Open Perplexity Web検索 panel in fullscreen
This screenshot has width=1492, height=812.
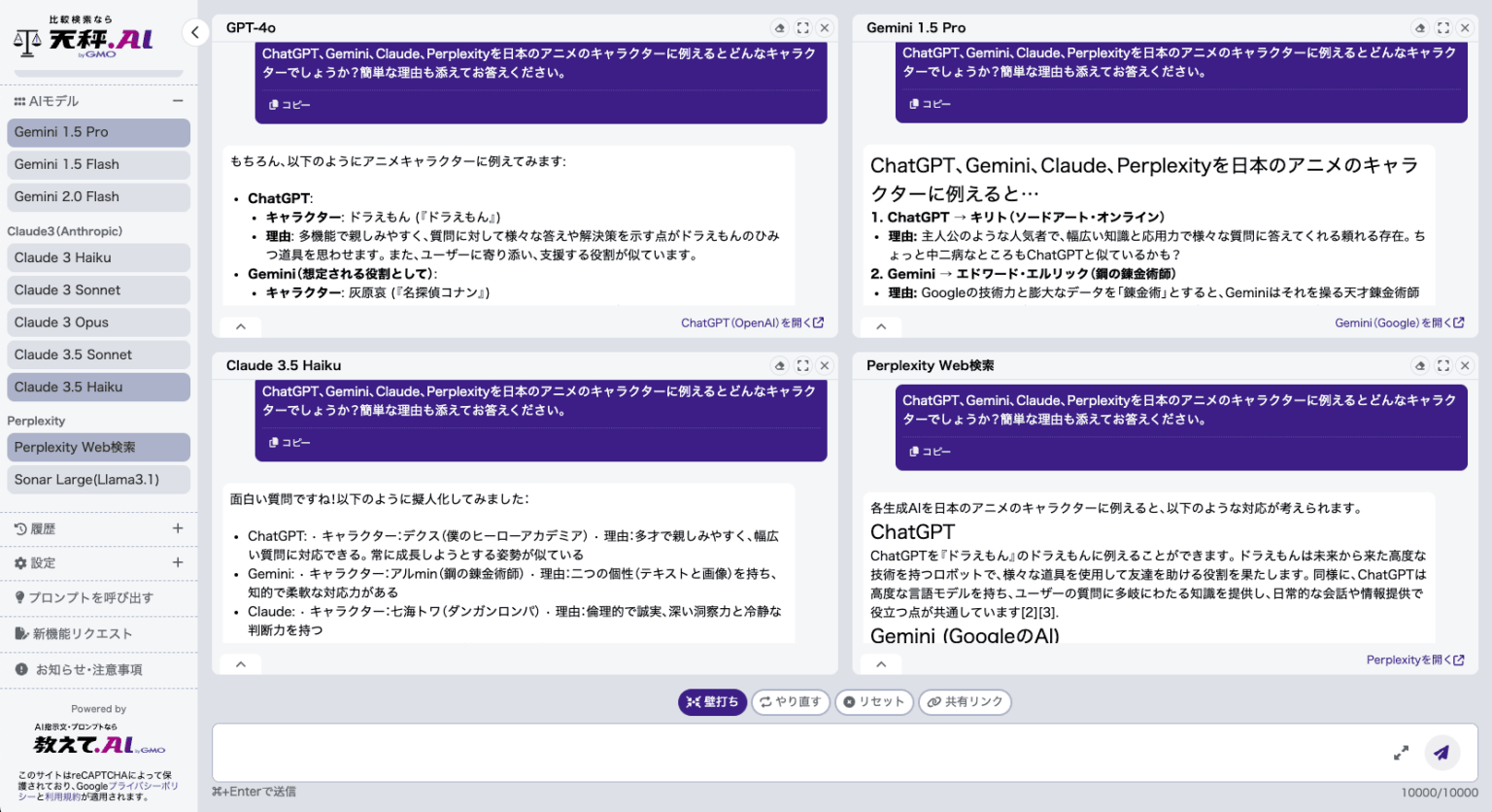[x=1442, y=365]
